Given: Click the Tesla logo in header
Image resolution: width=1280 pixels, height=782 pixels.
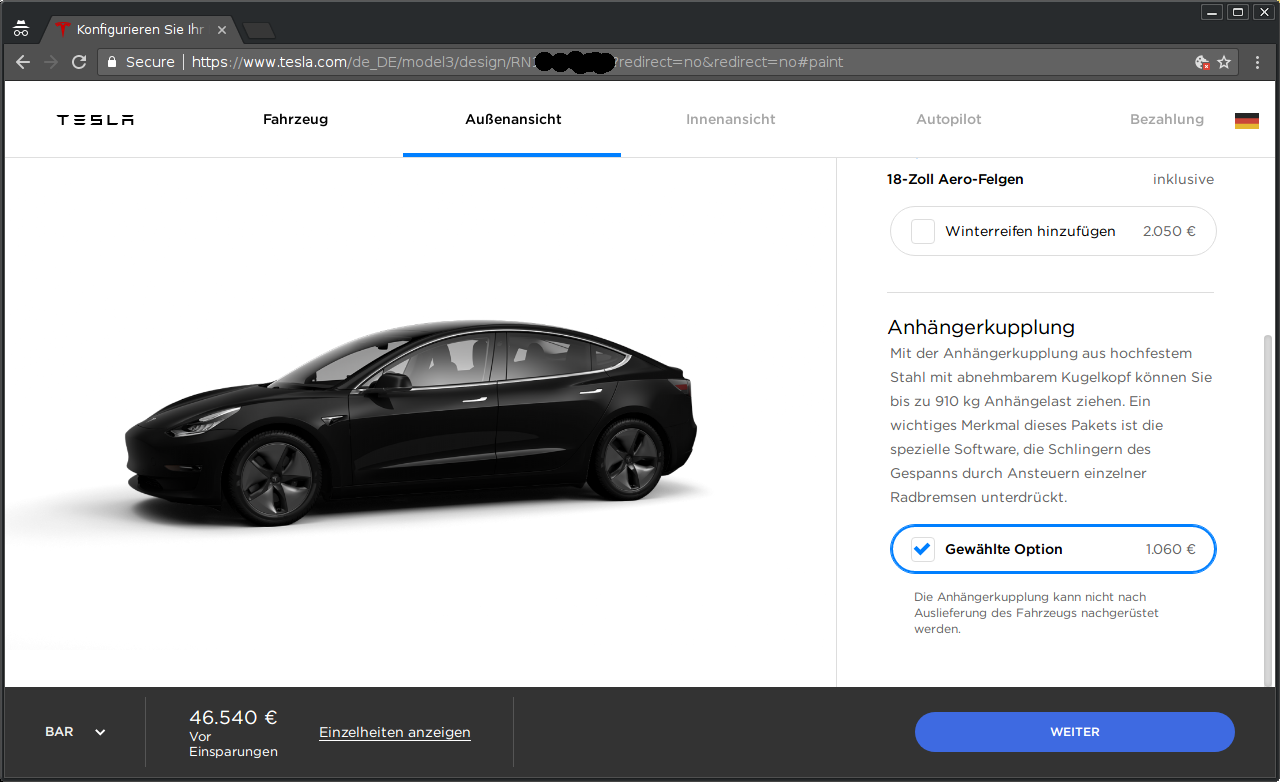Looking at the screenshot, I should click(95, 120).
